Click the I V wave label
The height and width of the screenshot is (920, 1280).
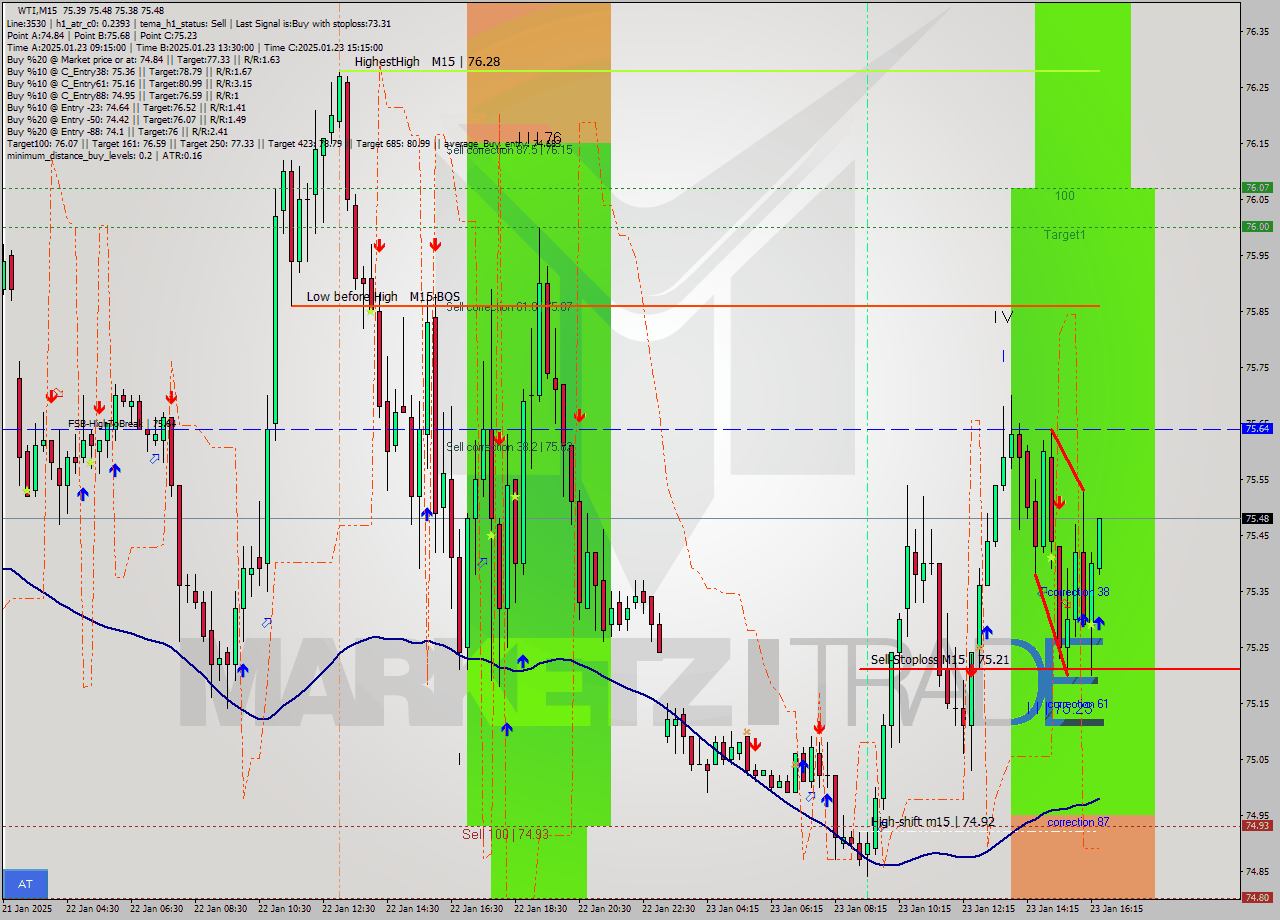(x=1003, y=317)
